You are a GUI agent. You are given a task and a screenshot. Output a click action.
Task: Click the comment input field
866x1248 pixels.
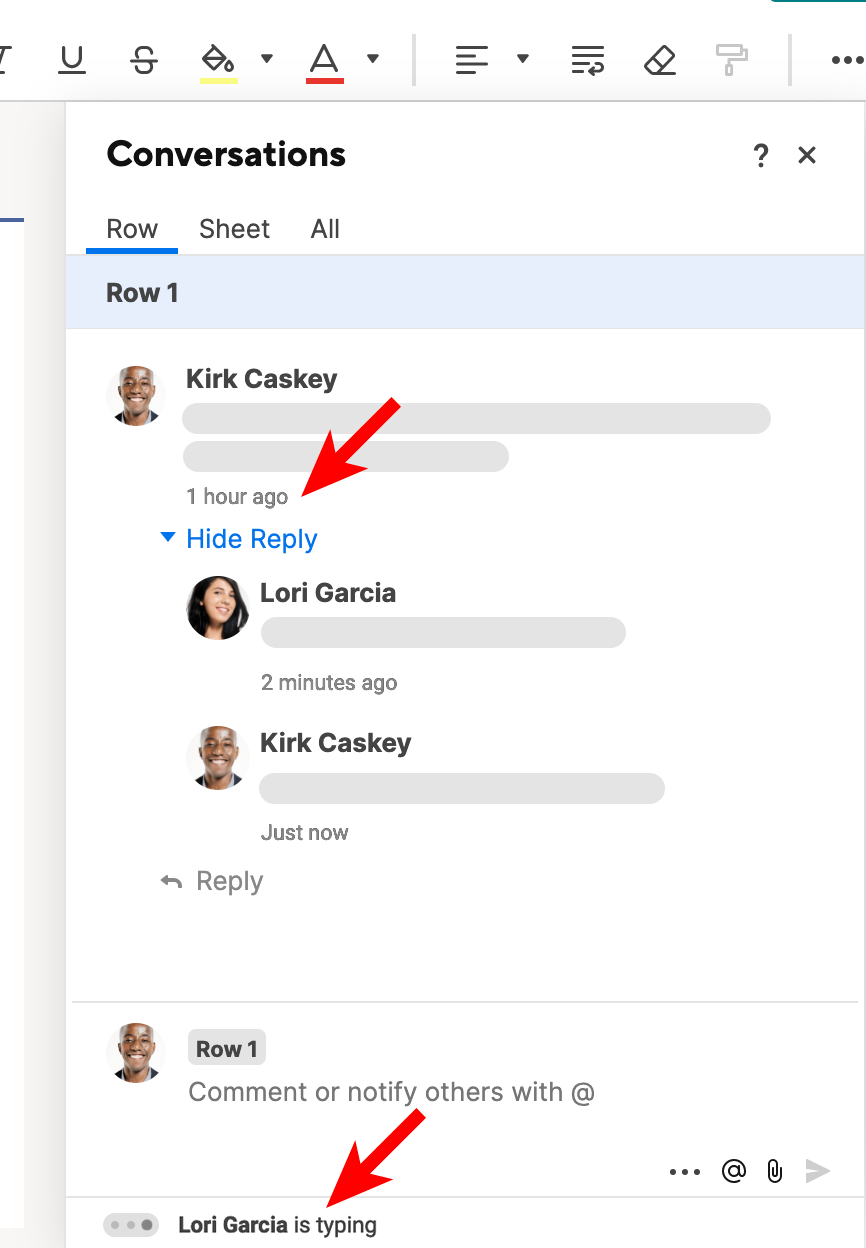391,1091
